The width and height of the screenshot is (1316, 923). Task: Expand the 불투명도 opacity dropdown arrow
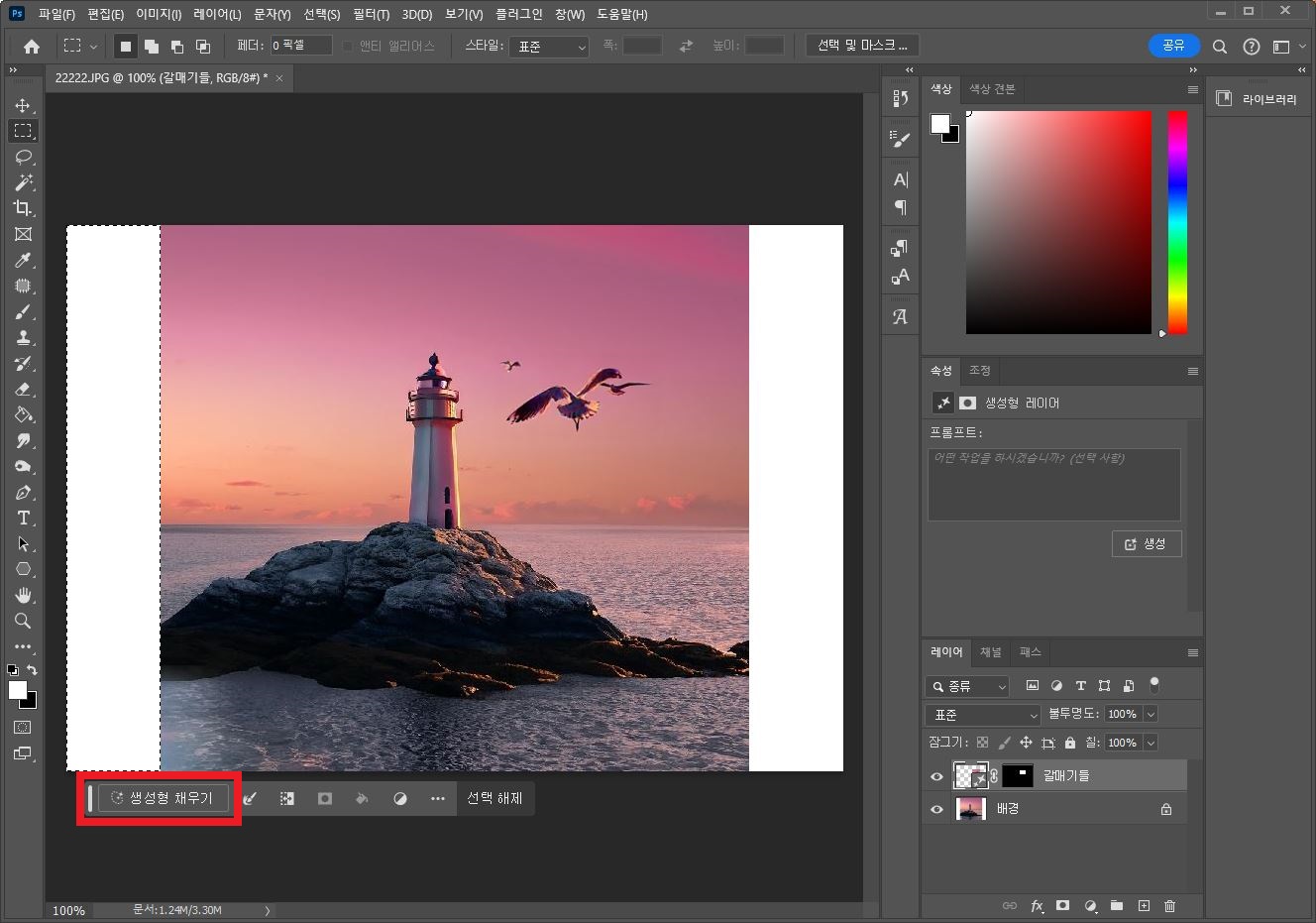tap(1151, 714)
